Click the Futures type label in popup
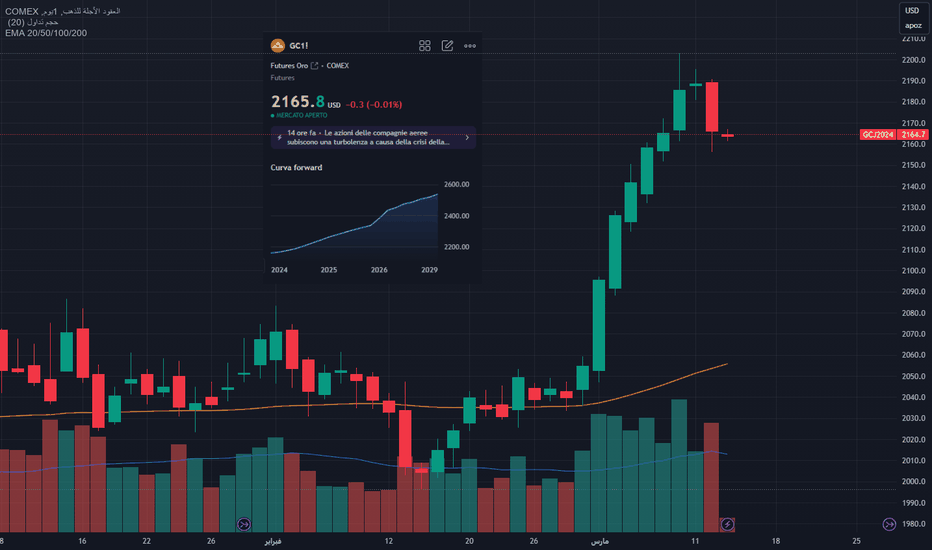 point(282,78)
